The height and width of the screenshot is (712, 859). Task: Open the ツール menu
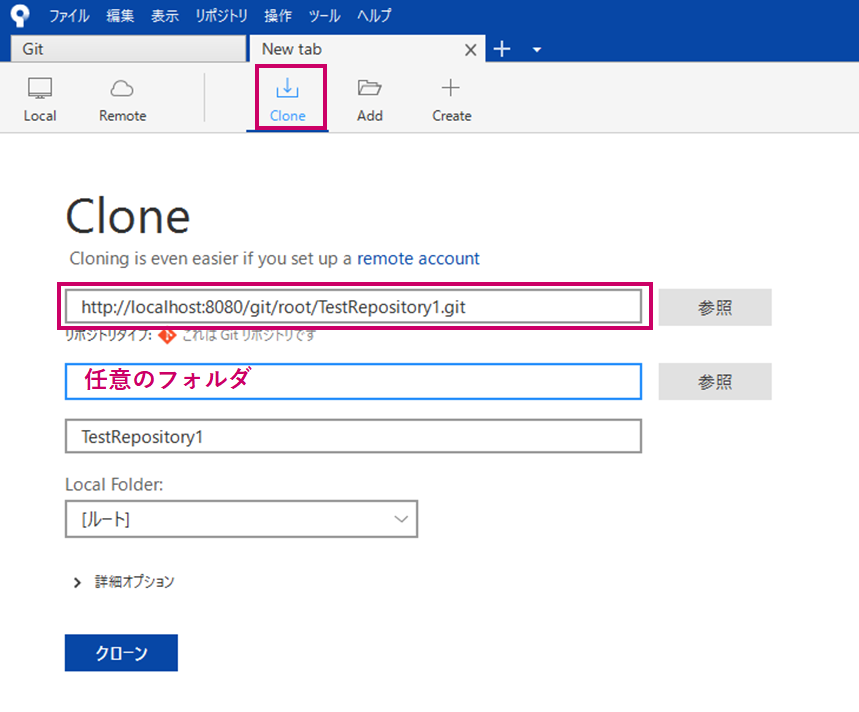[323, 15]
